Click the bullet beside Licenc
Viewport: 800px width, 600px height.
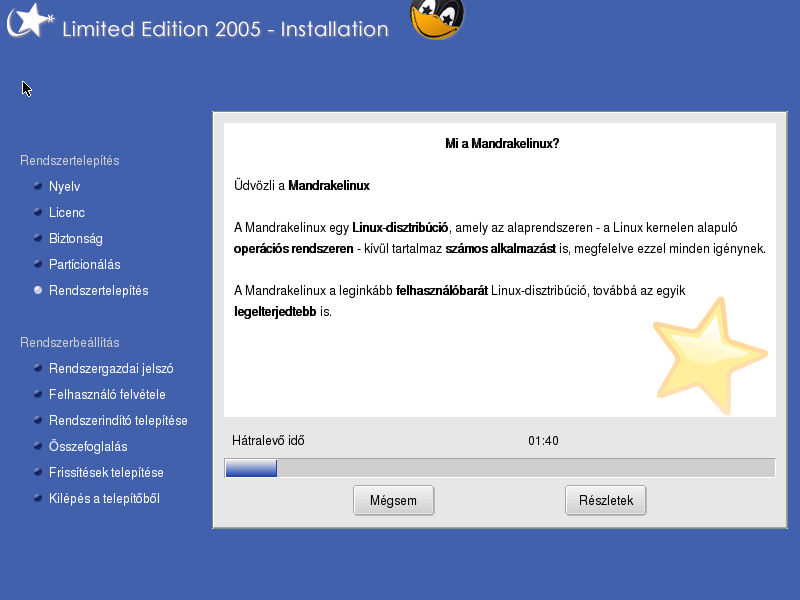[x=38, y=212]
